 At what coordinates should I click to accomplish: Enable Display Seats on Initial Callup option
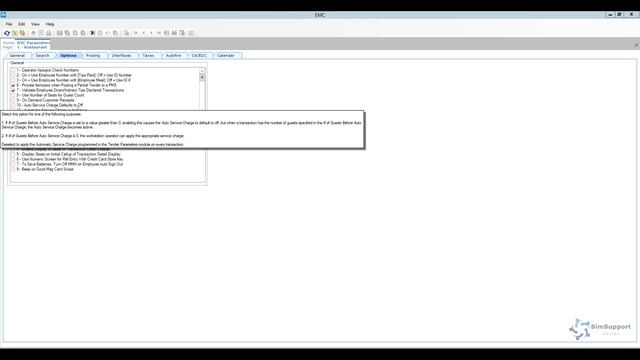point(13,154)
